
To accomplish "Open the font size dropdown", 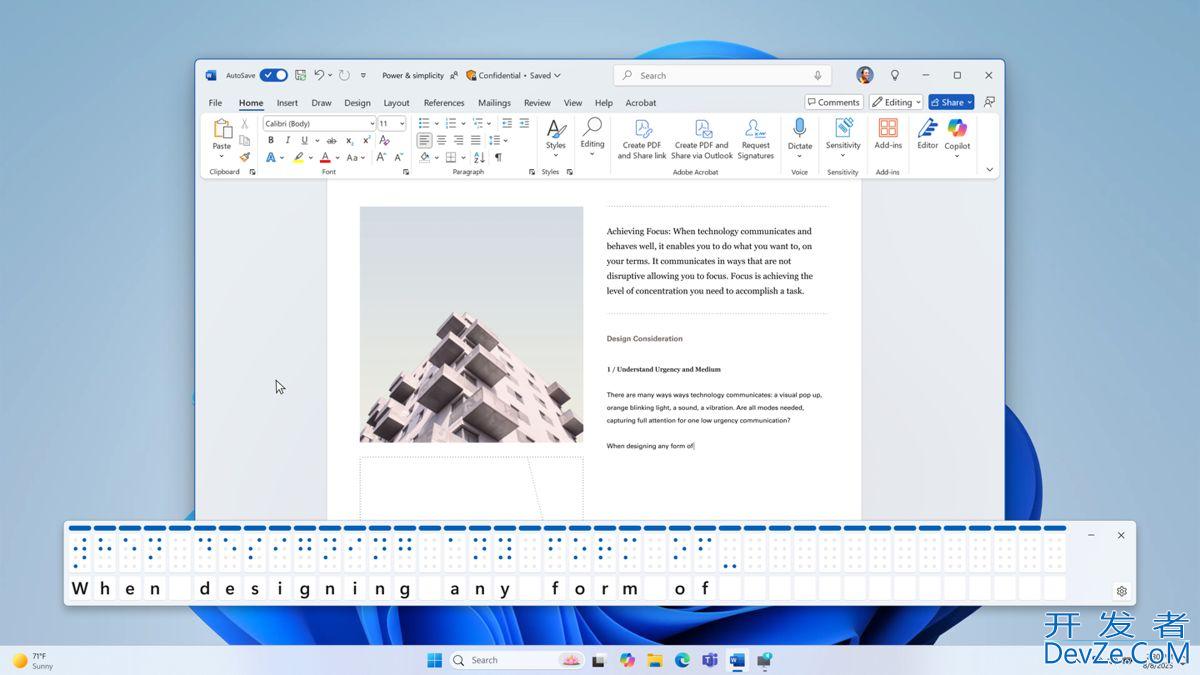I will click(402, 124).
